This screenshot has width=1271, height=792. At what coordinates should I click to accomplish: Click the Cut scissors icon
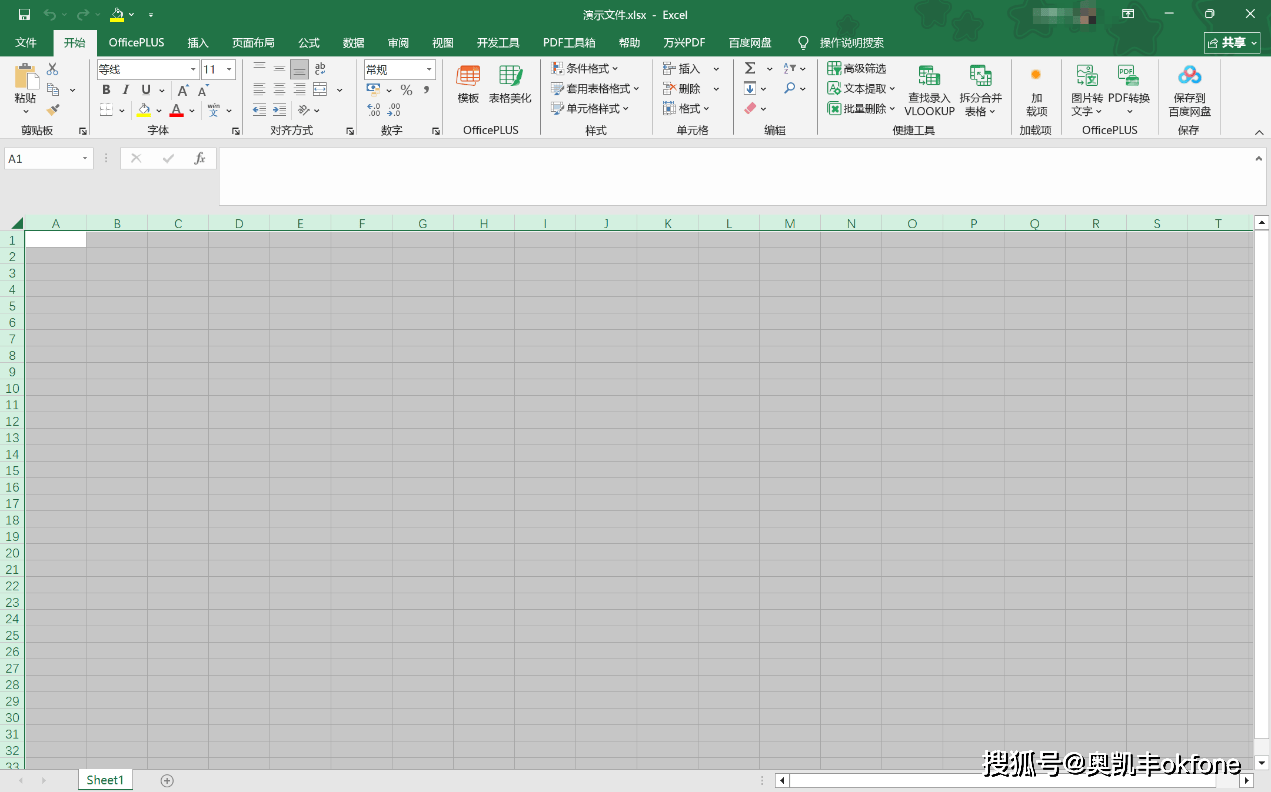53,69
